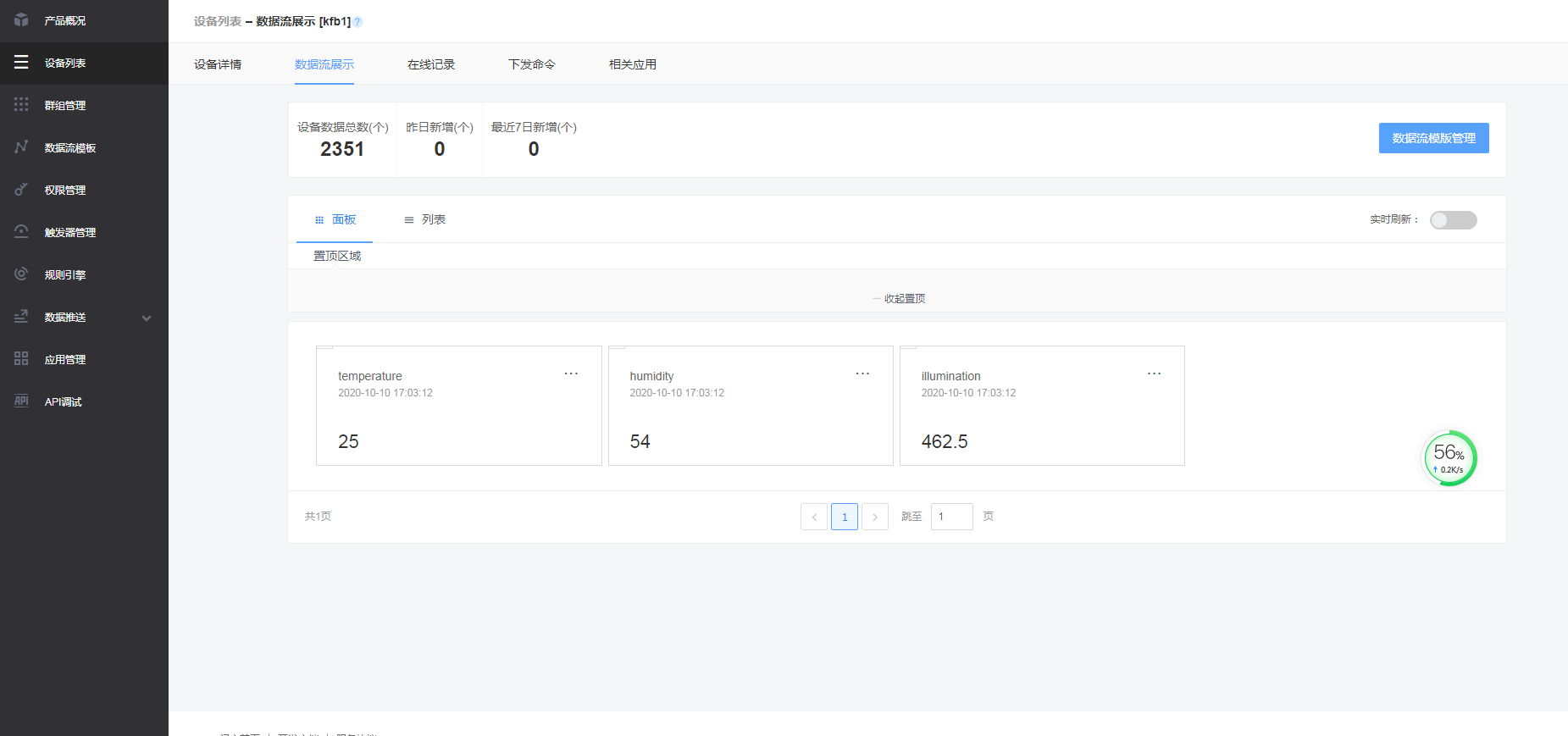Expand the 数据推送 submenu chevron
This screenshot has height=736, width=1568.
[x=147, y=318]
